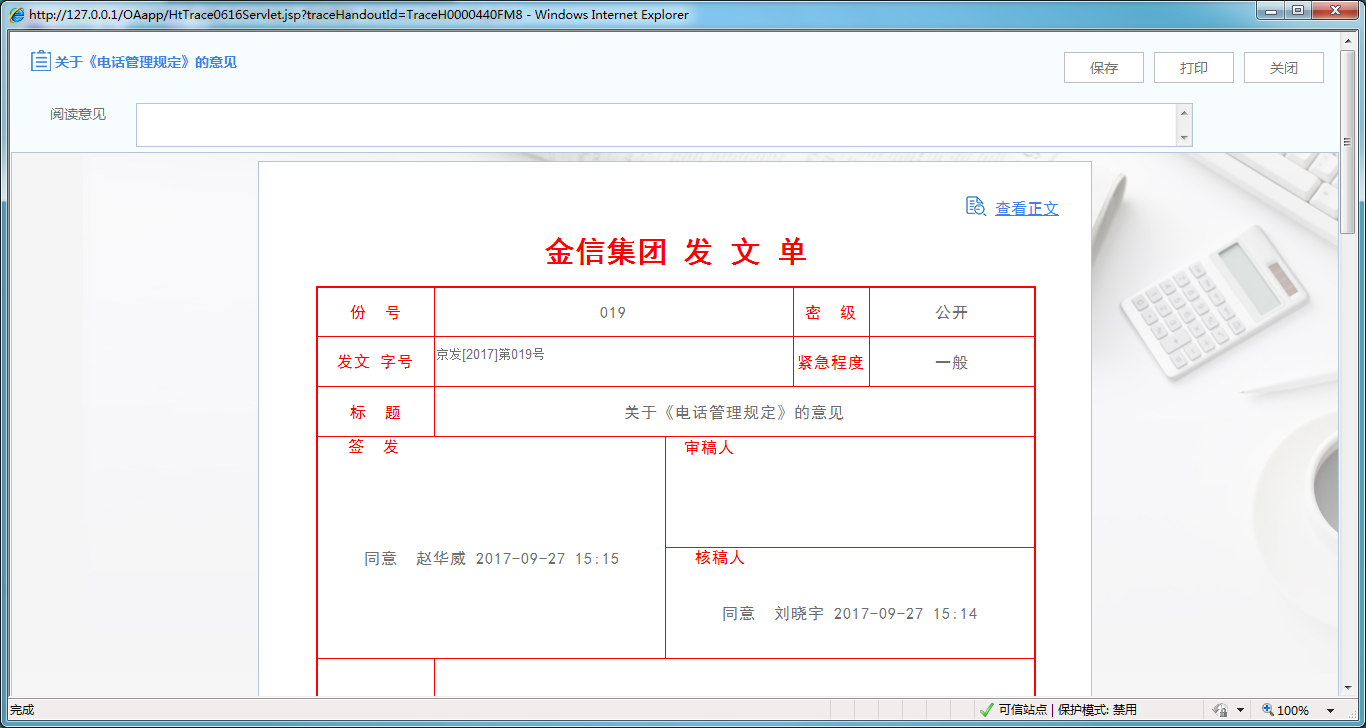Click the down arrow on the 阅读意见 scrollbar
The image size is (1366, 728).
point(1182,140)
